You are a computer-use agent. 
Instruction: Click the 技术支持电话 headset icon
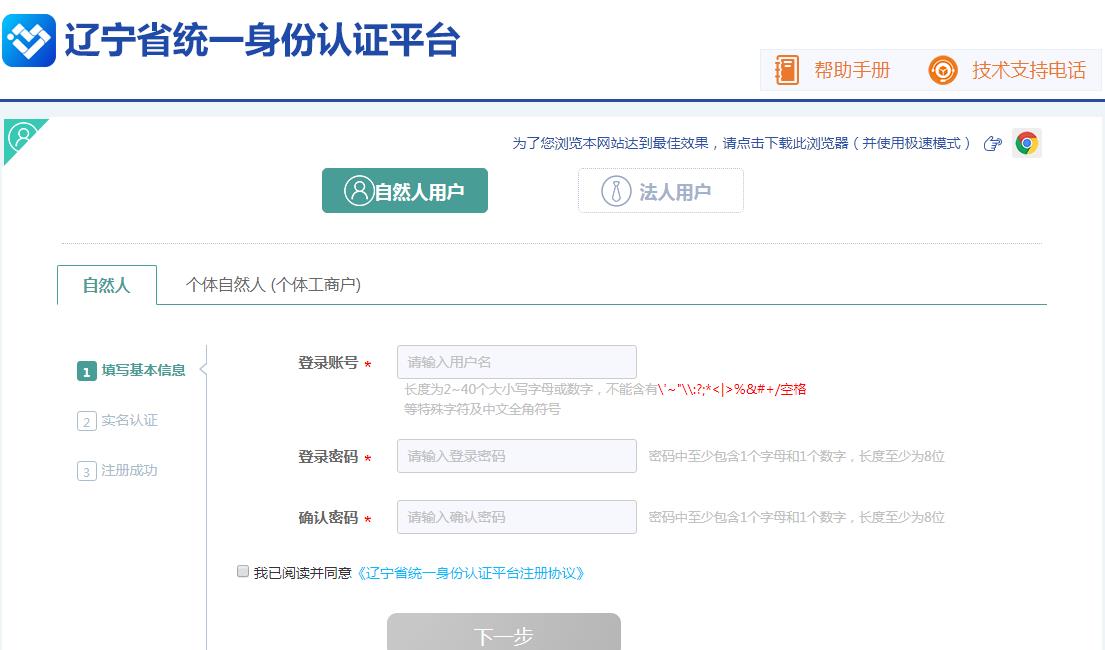pos(941,70)
